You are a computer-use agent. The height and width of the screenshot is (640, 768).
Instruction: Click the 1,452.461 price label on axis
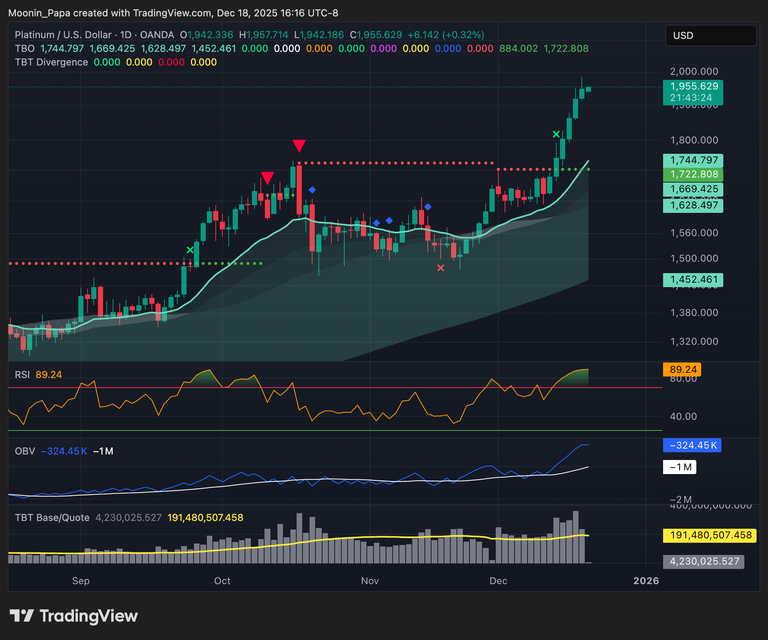click(692, 281)
